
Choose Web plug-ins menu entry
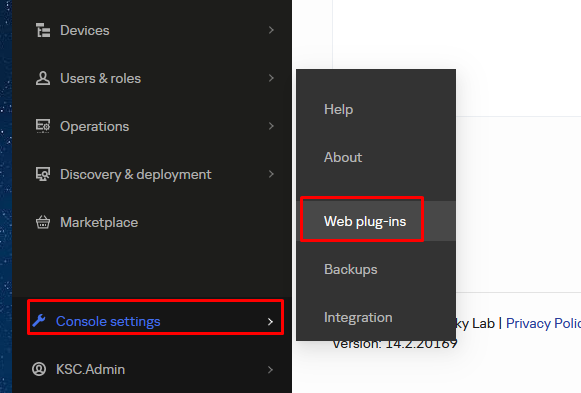tap(365, 222)
